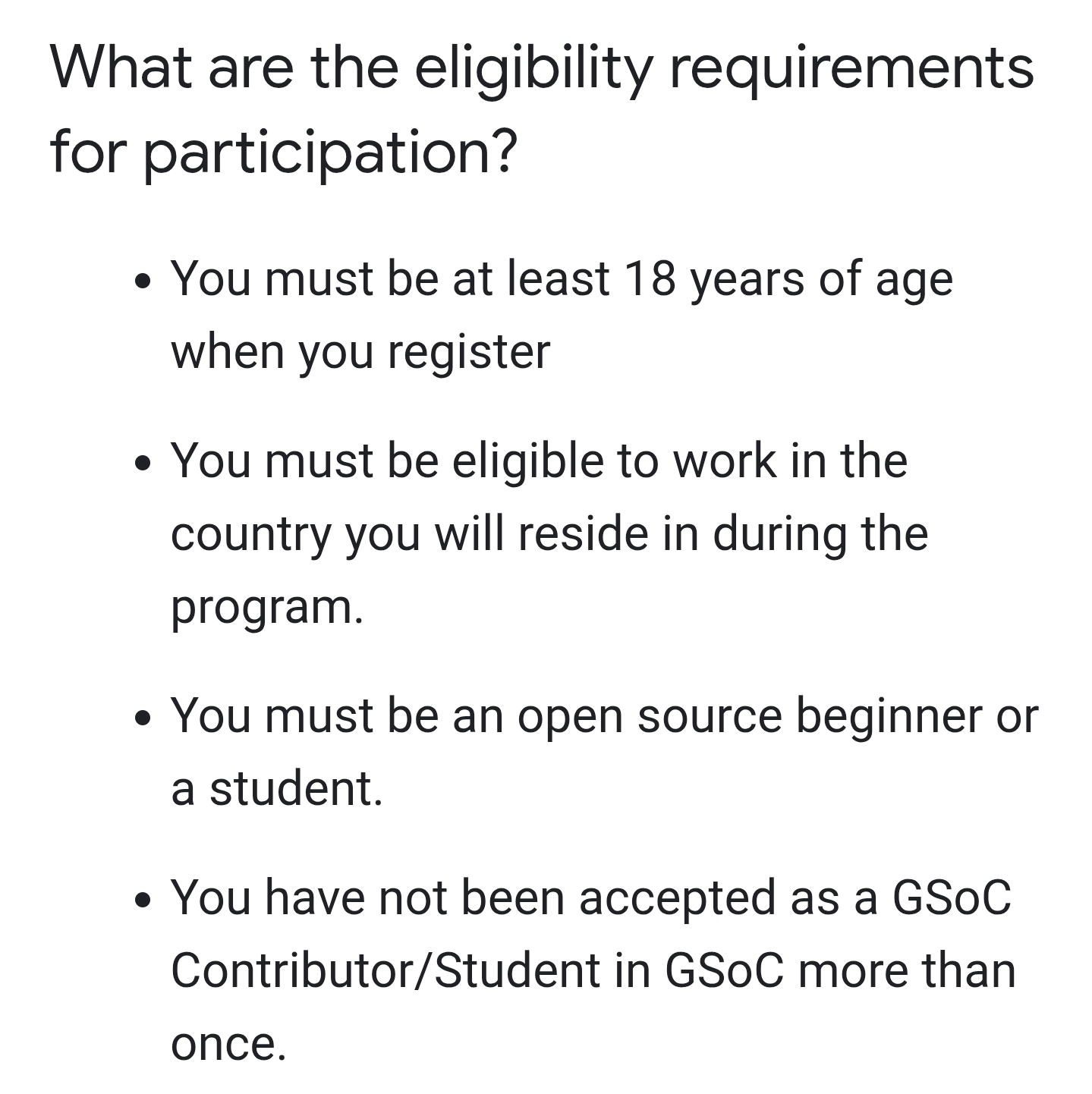Click the word "program."
Screen dimensions: 1092x1094
click(267, 607)
